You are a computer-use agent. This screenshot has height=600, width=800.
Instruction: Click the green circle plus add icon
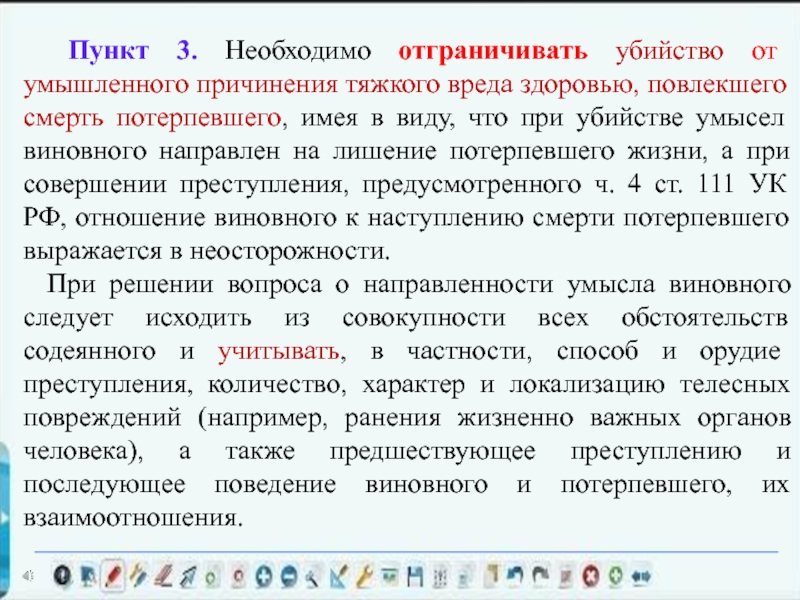[x=616, y=576]
